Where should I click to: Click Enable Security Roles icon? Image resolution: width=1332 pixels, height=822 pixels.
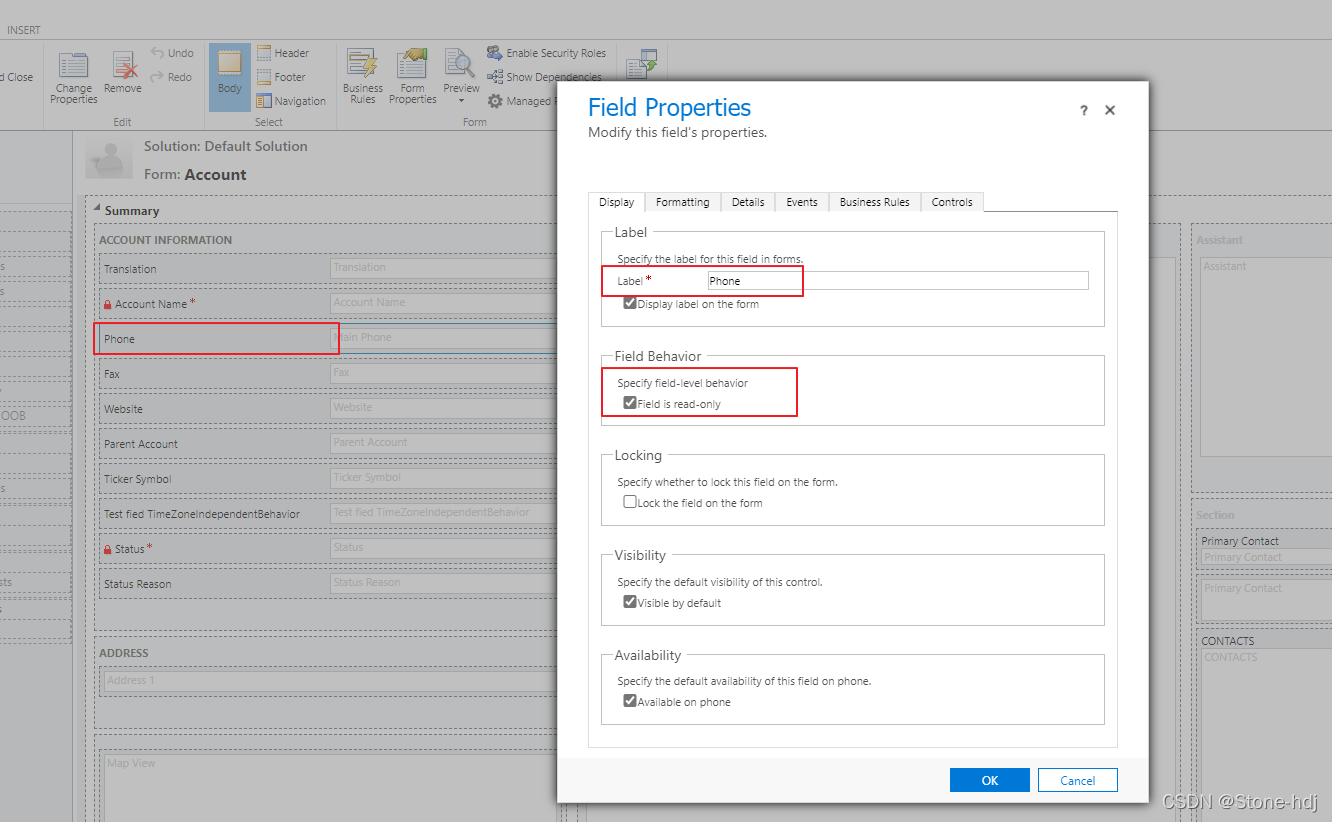coord(495,53)
